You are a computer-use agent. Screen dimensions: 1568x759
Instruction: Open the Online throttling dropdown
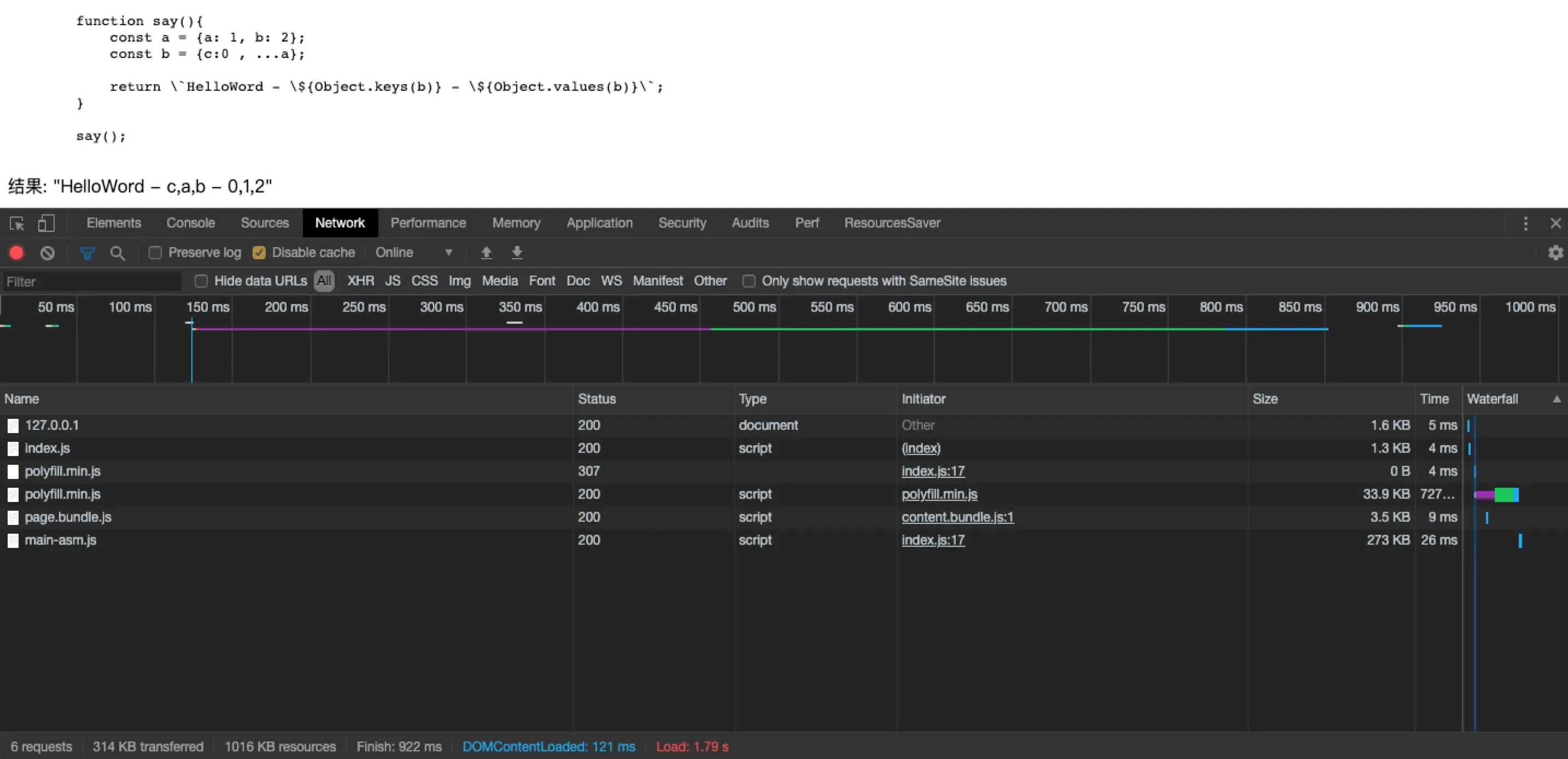(414, 253)
